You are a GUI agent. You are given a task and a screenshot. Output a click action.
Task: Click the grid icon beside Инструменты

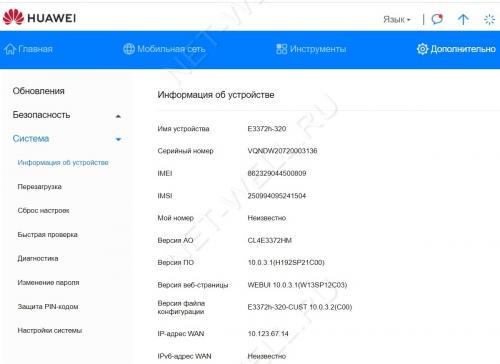click(x=281, y=49)
